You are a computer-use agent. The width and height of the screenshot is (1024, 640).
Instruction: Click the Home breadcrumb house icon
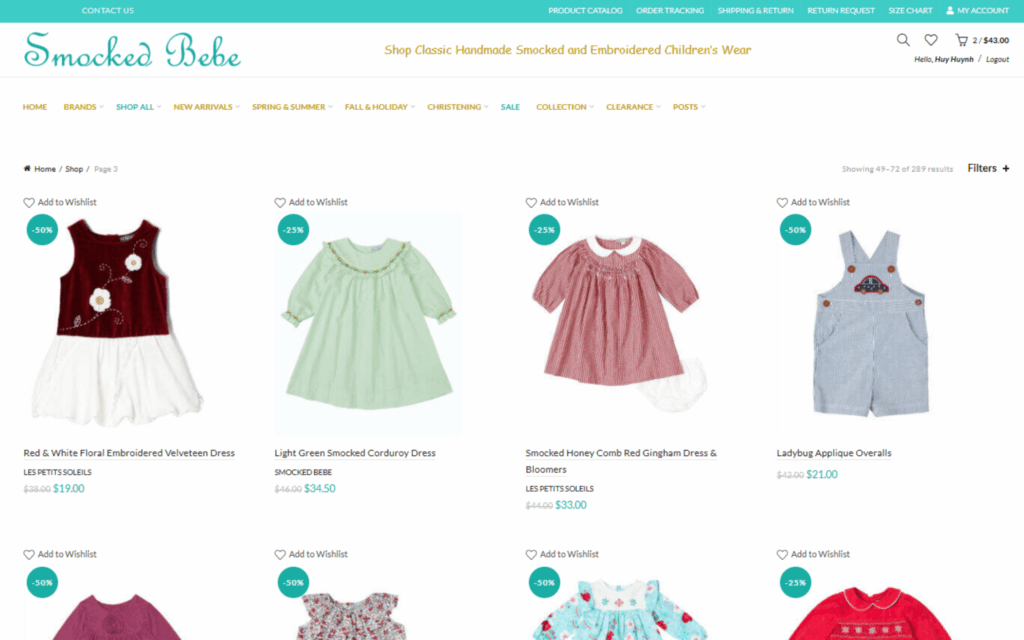point(27,168)
